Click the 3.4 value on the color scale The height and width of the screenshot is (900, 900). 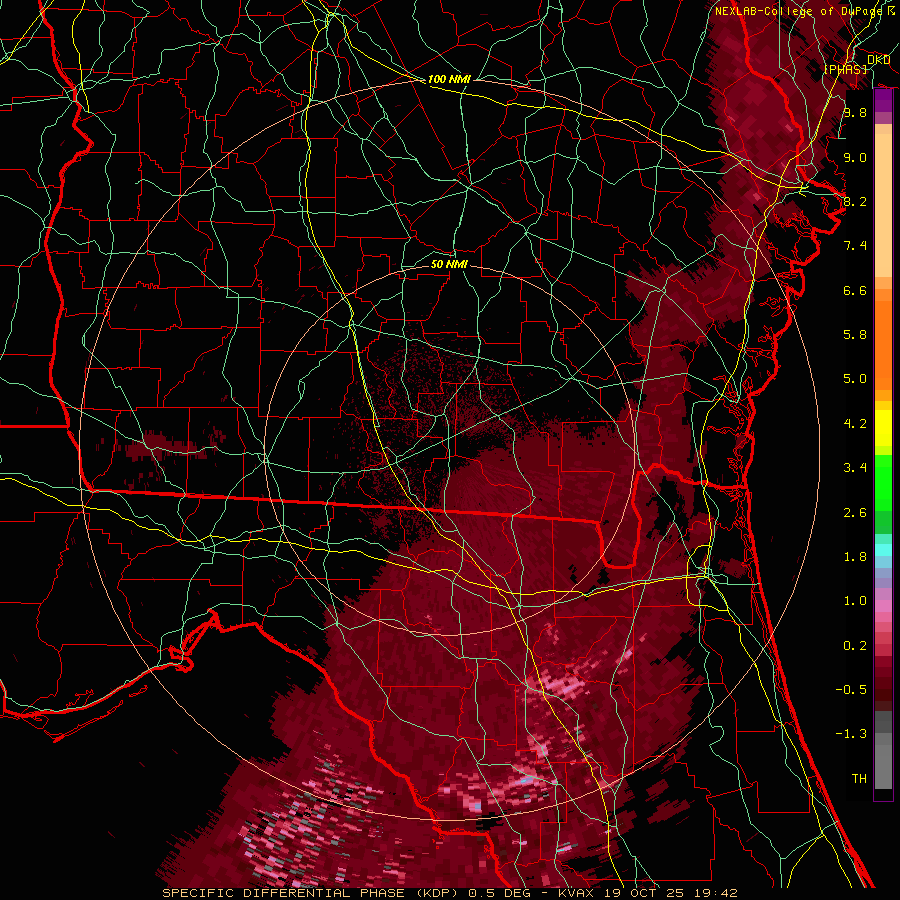pos(855,468)
